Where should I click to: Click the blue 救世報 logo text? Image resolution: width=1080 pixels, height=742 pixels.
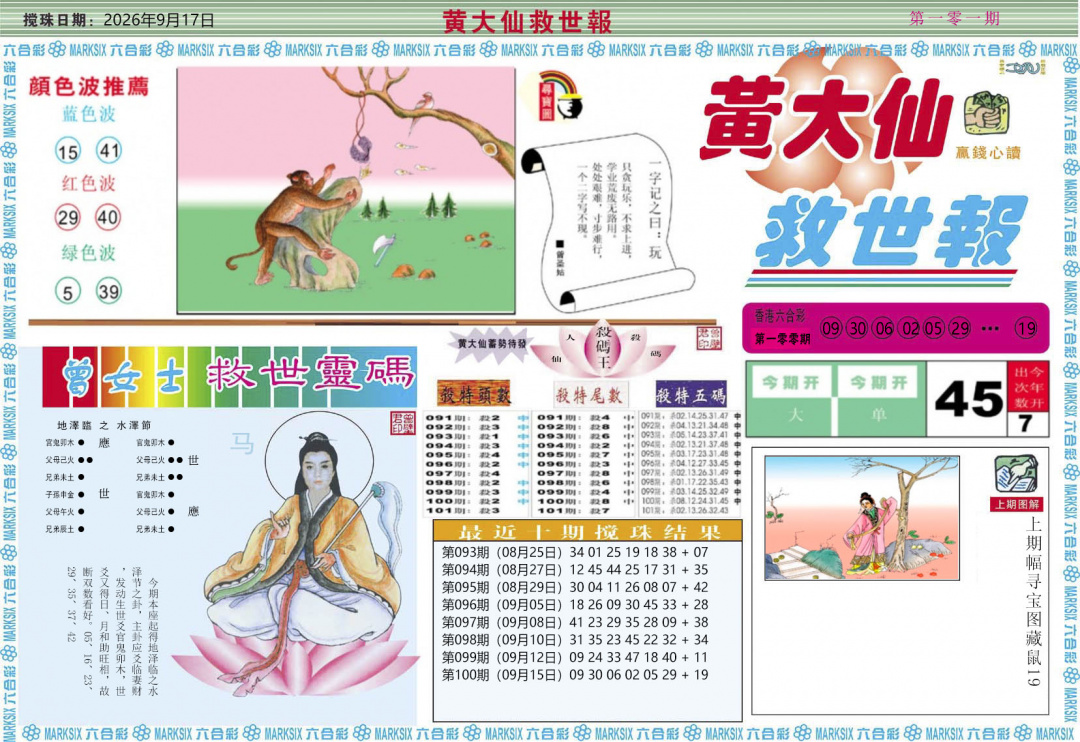tap(891, 232)
